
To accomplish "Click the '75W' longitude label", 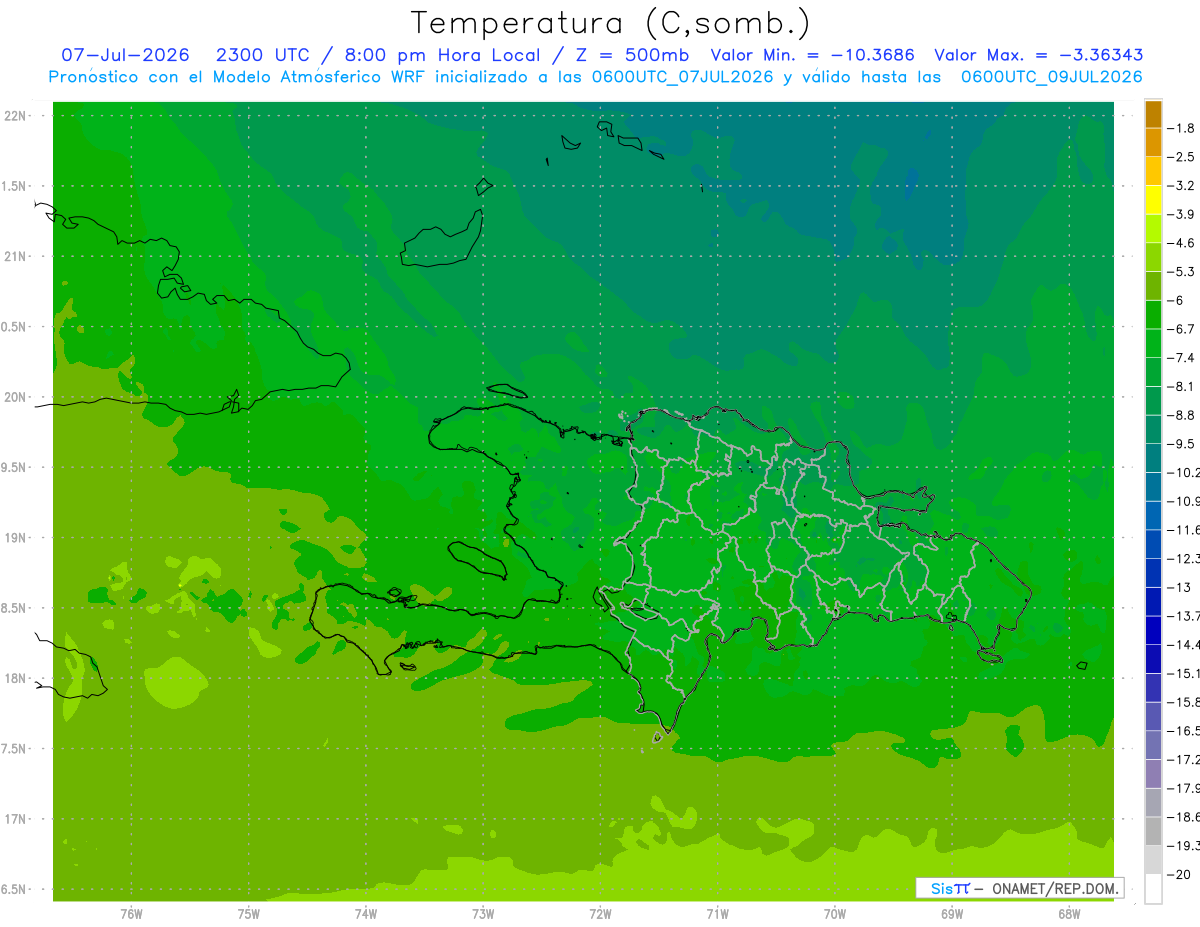I will (248, 914).
